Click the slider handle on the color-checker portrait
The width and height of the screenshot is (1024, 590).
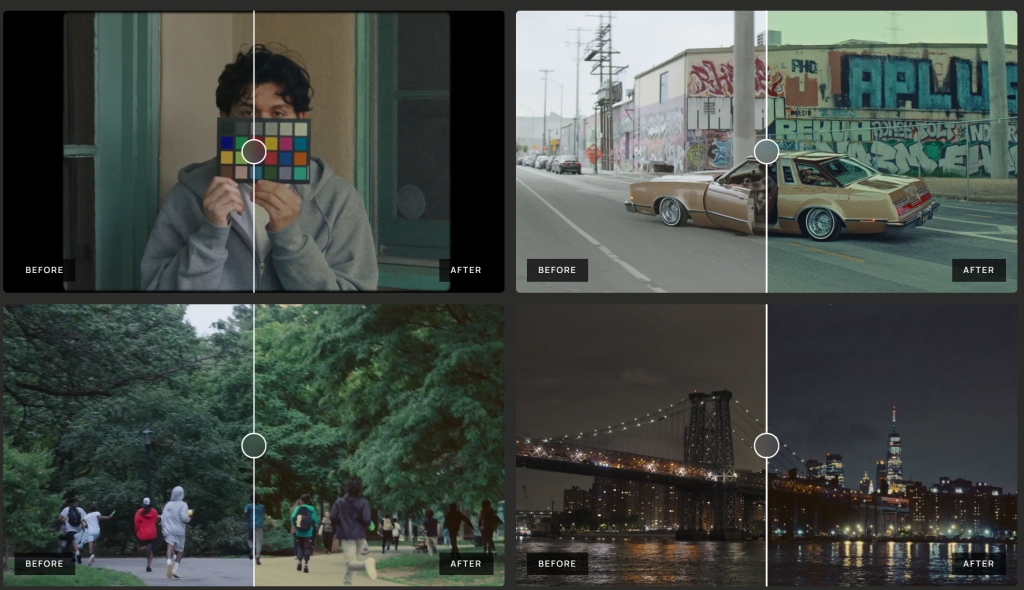click(x=254, y=151)
